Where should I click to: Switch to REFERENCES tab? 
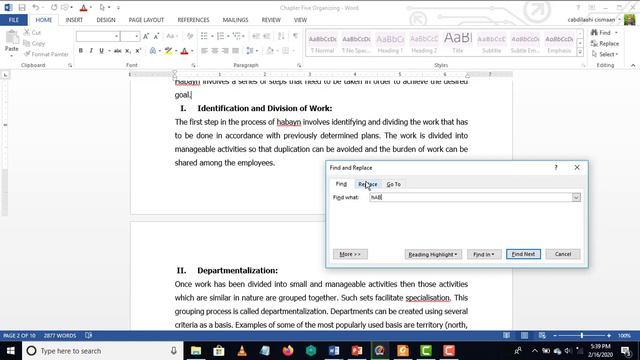tap(193, 20)
